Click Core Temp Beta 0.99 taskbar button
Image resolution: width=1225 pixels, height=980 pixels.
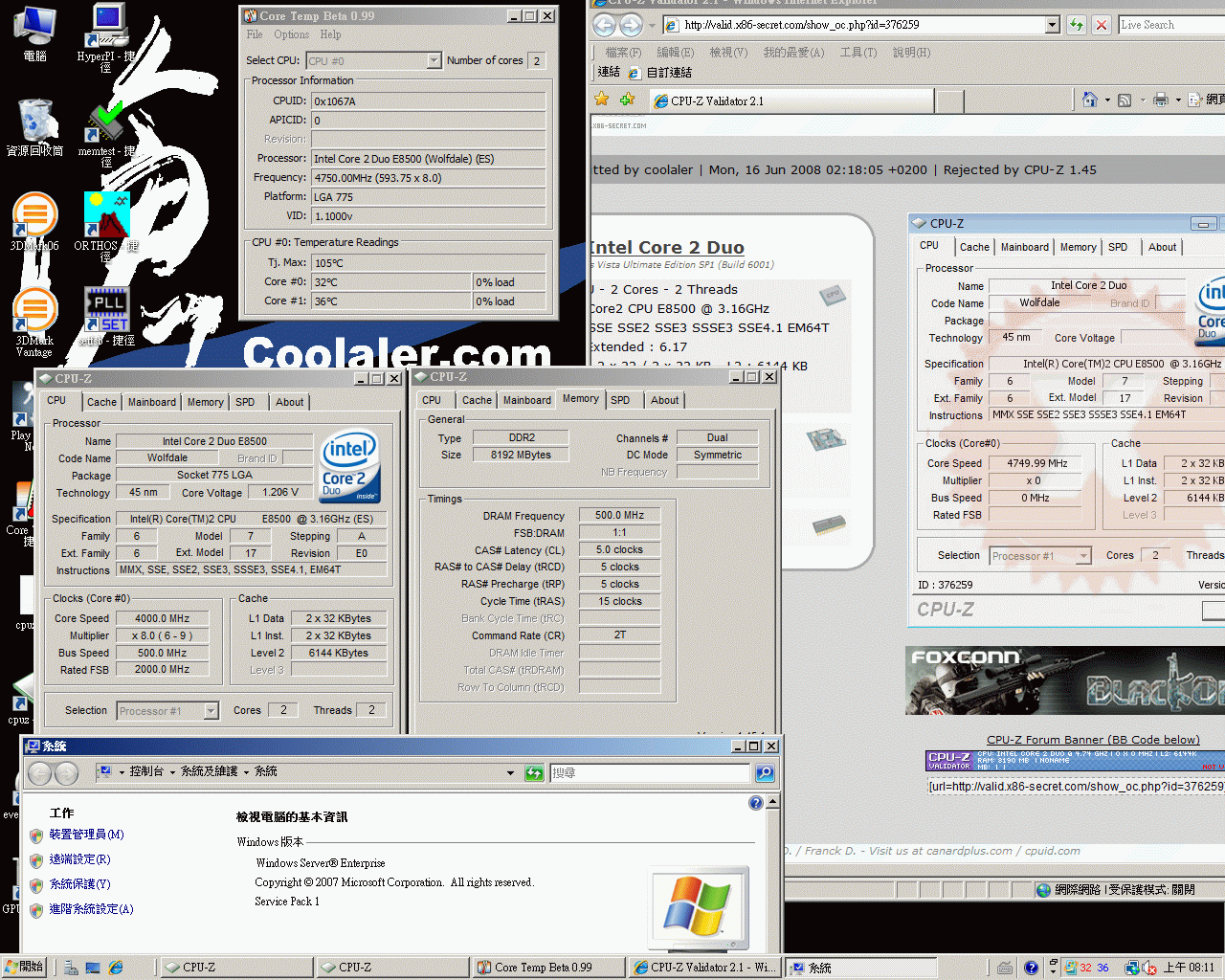547,968
